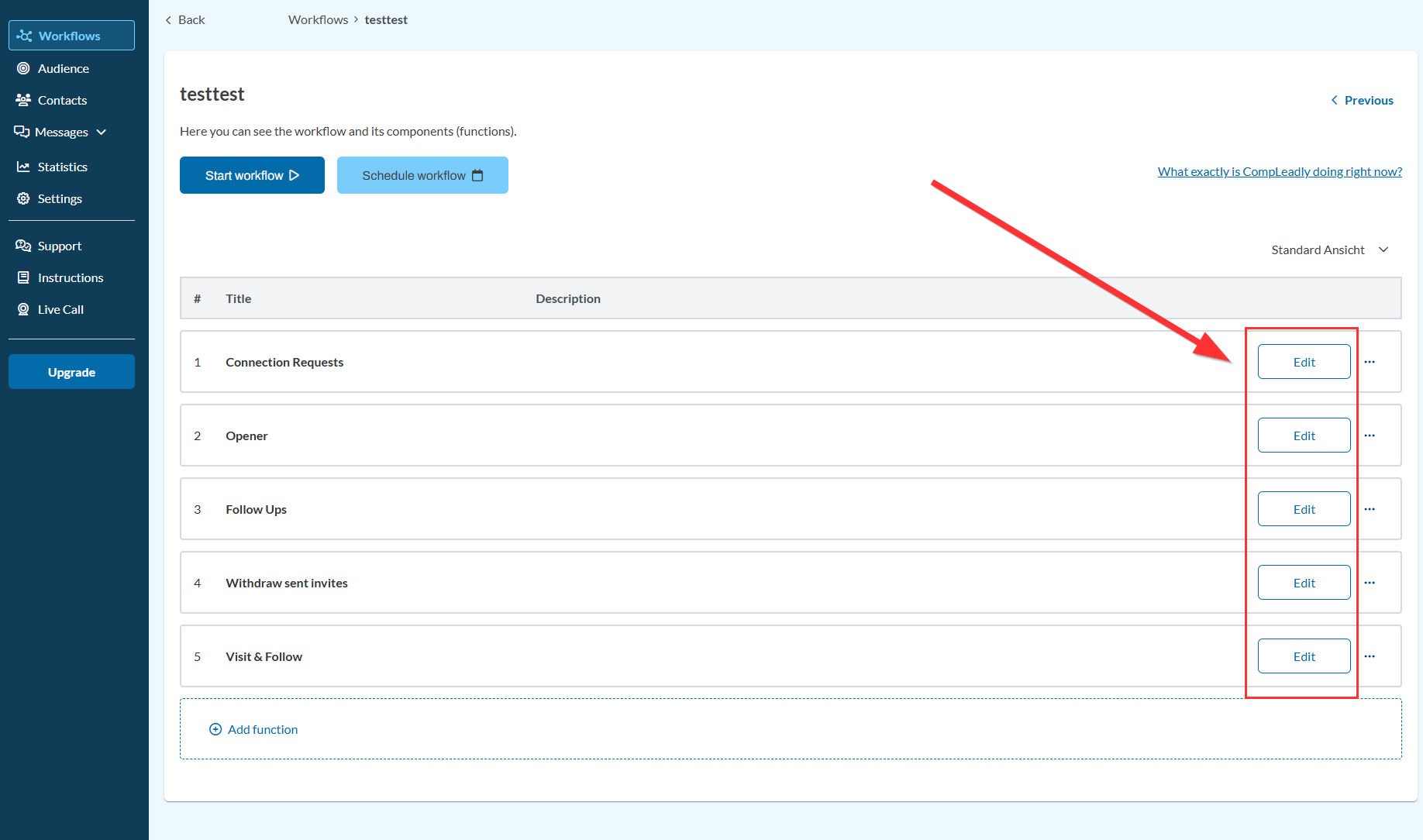Open more options for Visit & Follow
1423x840 pixels.
click(1370, 656)
